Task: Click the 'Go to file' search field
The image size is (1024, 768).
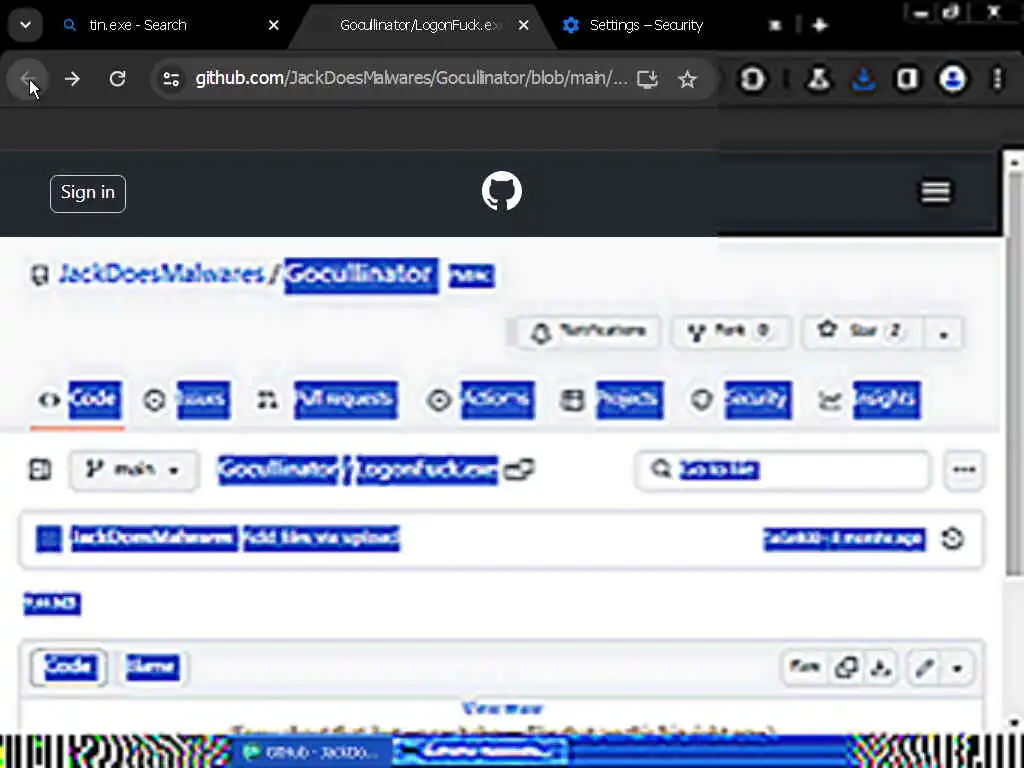Action: (x=782, y=470)
